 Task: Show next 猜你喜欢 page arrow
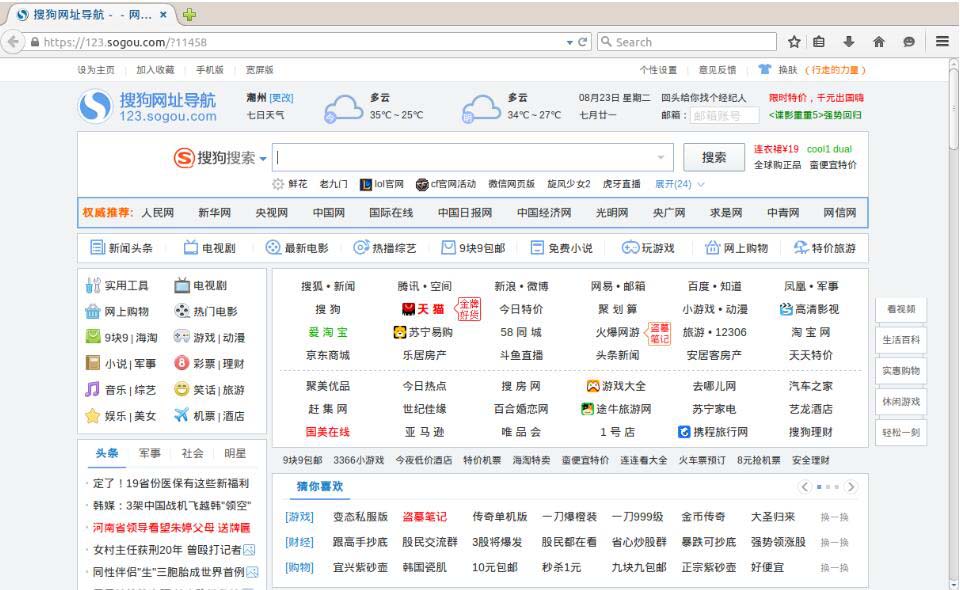click(x=851, y=487)
